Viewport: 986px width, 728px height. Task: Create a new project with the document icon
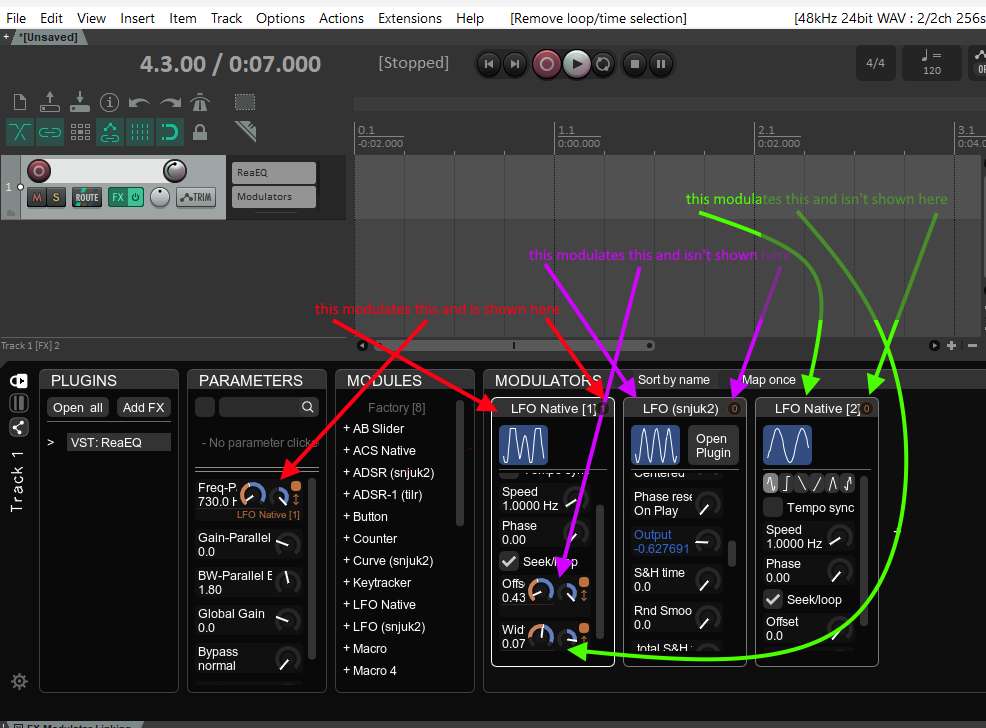pos(19,102)
